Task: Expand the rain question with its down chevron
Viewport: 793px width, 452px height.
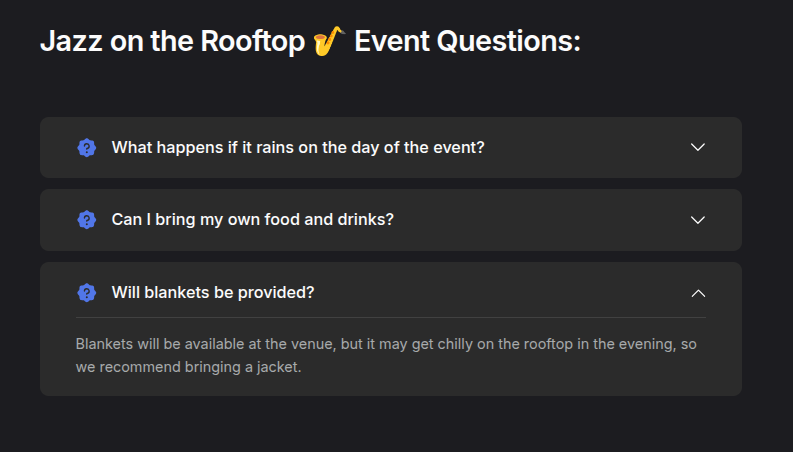Action: click(698, 147)
